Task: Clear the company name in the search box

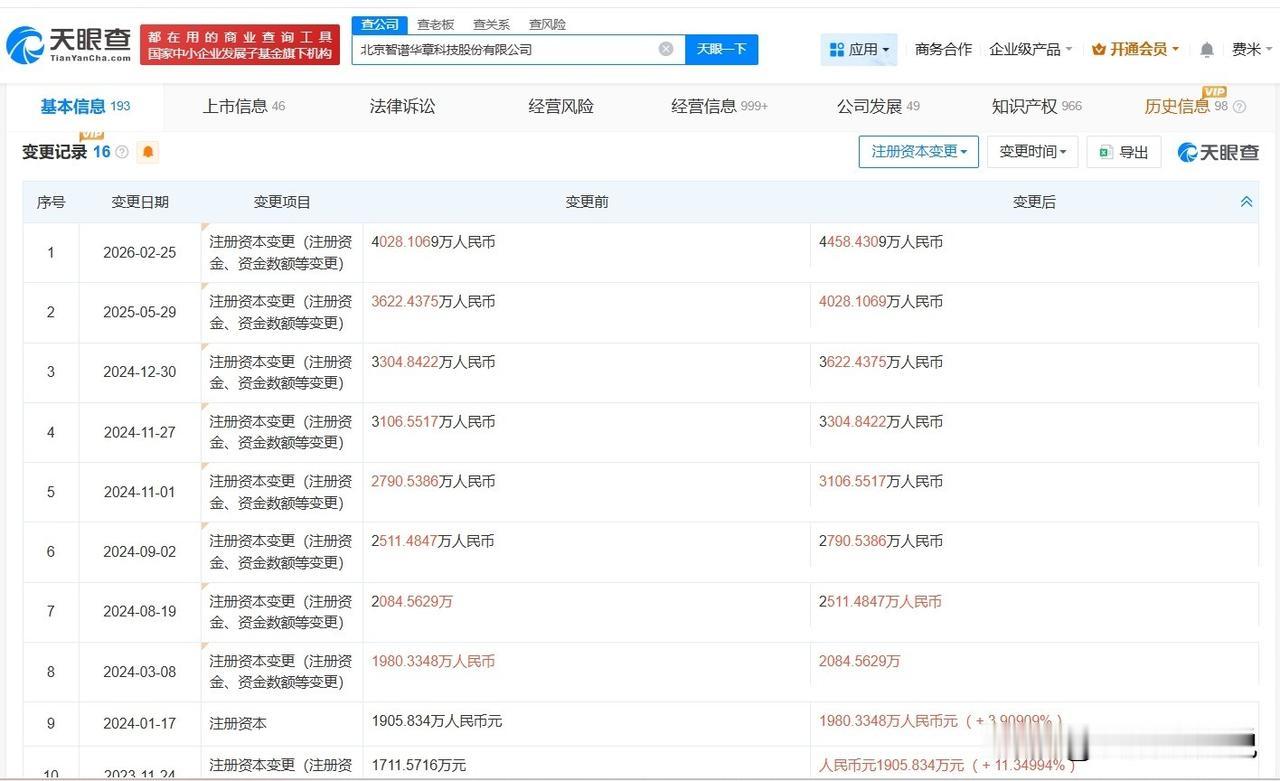Action: [666, 49]
